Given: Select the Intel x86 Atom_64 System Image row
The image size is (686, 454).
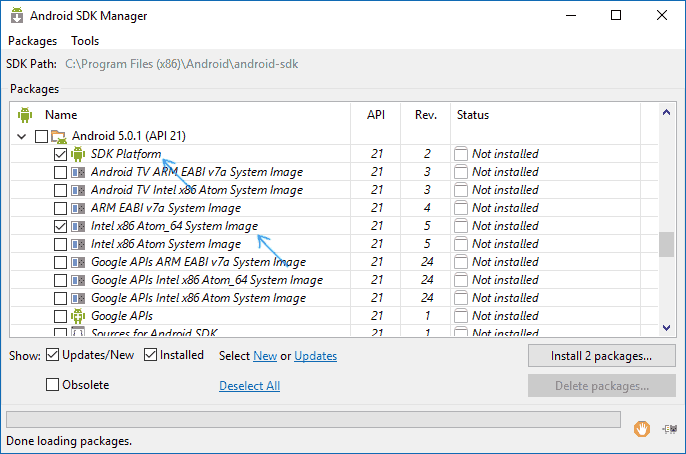Looking at the screenshot, I should [x=174, y=226].
